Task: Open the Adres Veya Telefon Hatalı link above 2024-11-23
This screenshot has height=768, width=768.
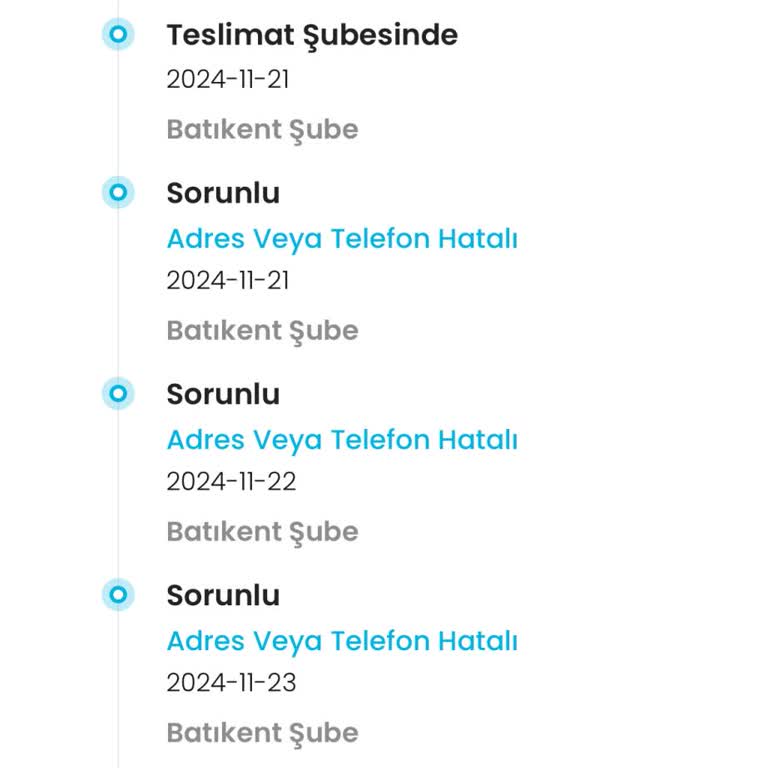Action: [342, 641]
